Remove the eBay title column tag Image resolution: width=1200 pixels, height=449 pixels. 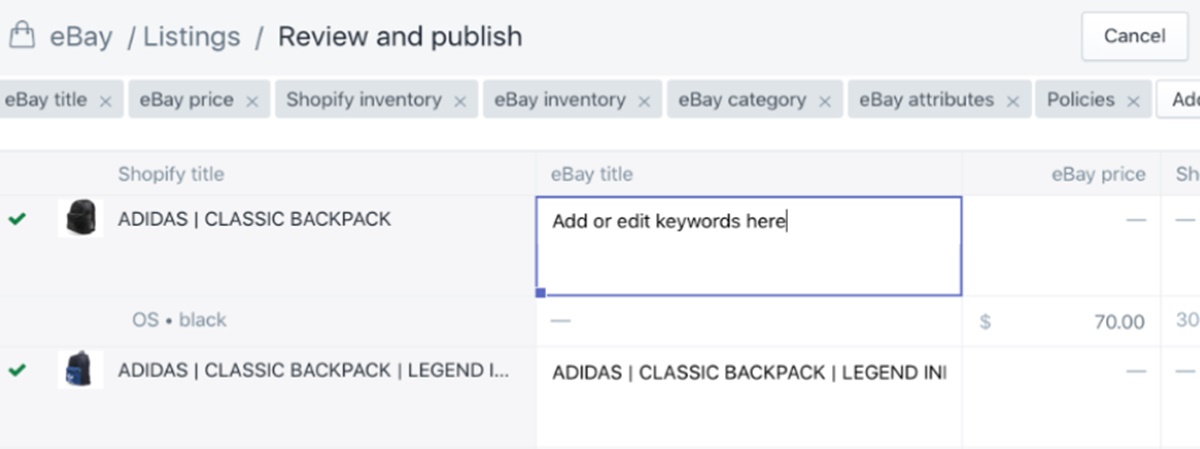105,101
